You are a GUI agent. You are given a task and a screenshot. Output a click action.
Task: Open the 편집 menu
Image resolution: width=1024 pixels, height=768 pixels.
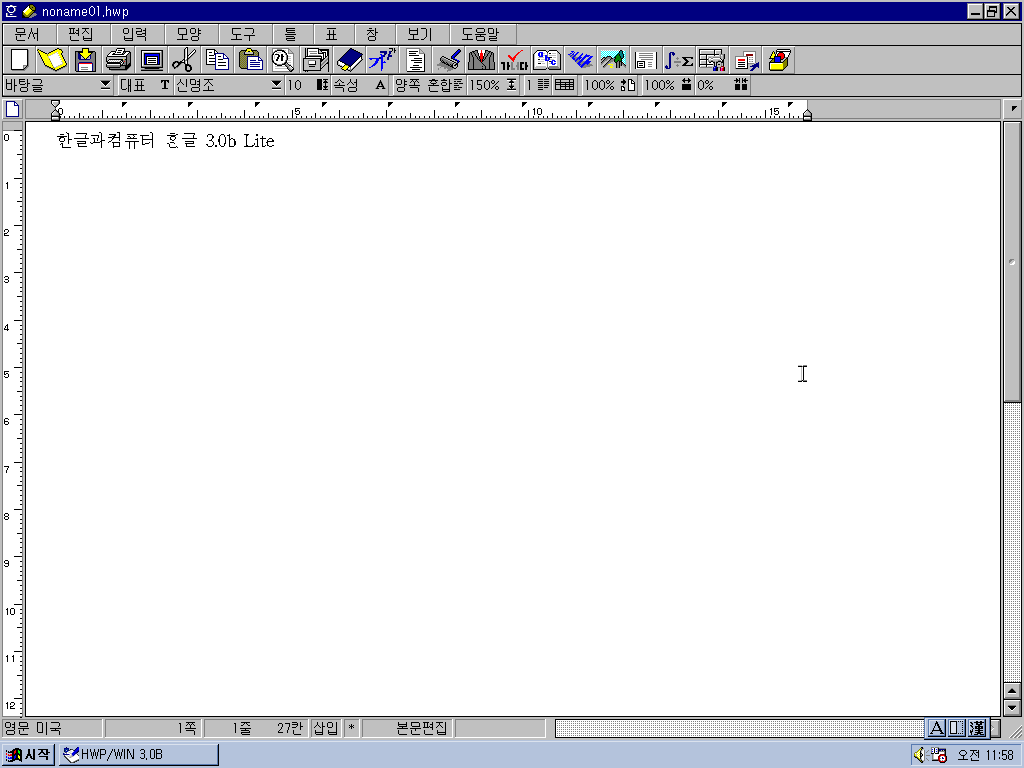(x=81, y=34)
